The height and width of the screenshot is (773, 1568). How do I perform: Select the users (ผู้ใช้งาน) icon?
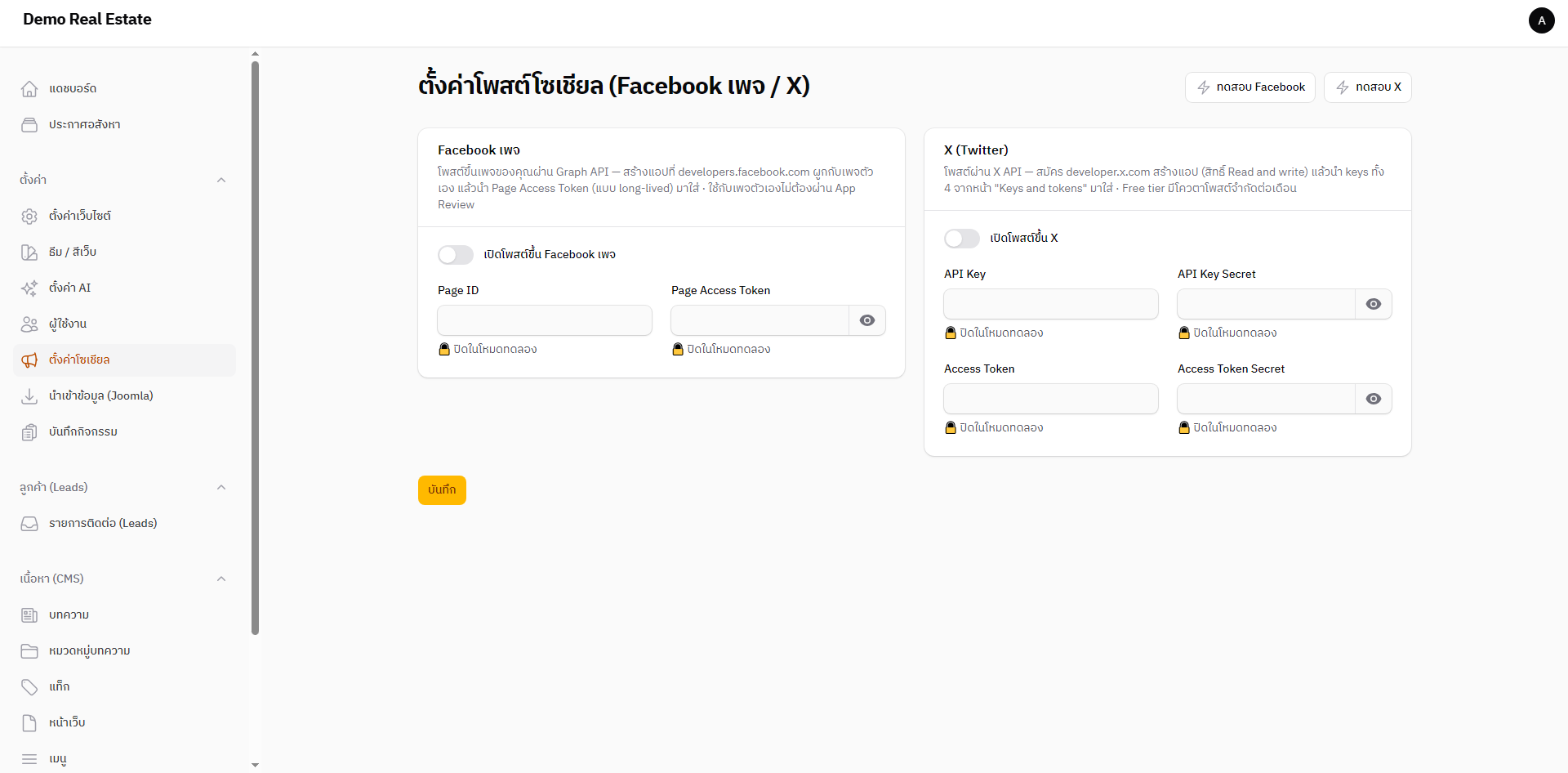[29, 324]
